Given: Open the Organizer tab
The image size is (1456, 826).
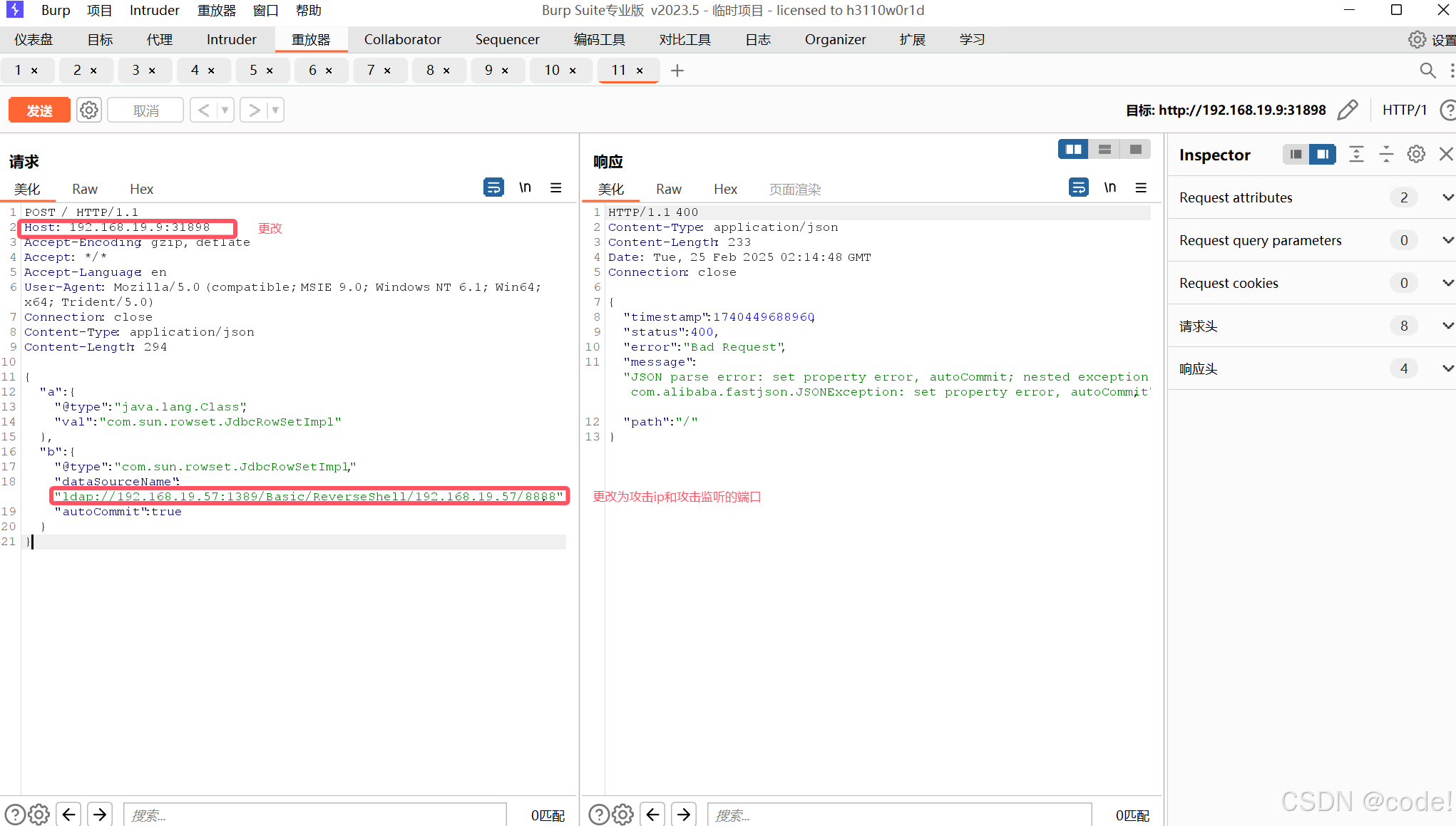Looking at the screenshot, I should pyautogui.click(x=836, y=40).
